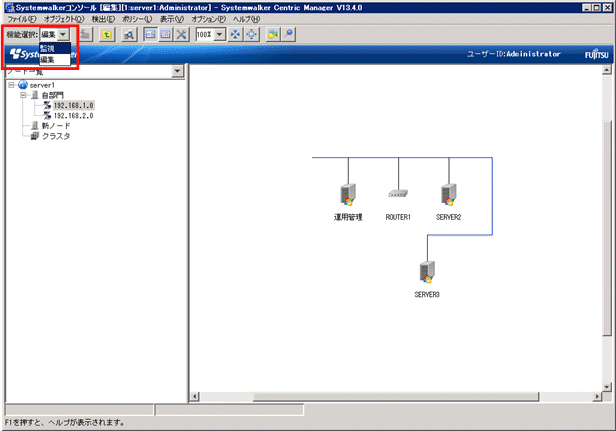Click the ROUTER1 label text
This screenshot has height=431, width=616.
398,217
